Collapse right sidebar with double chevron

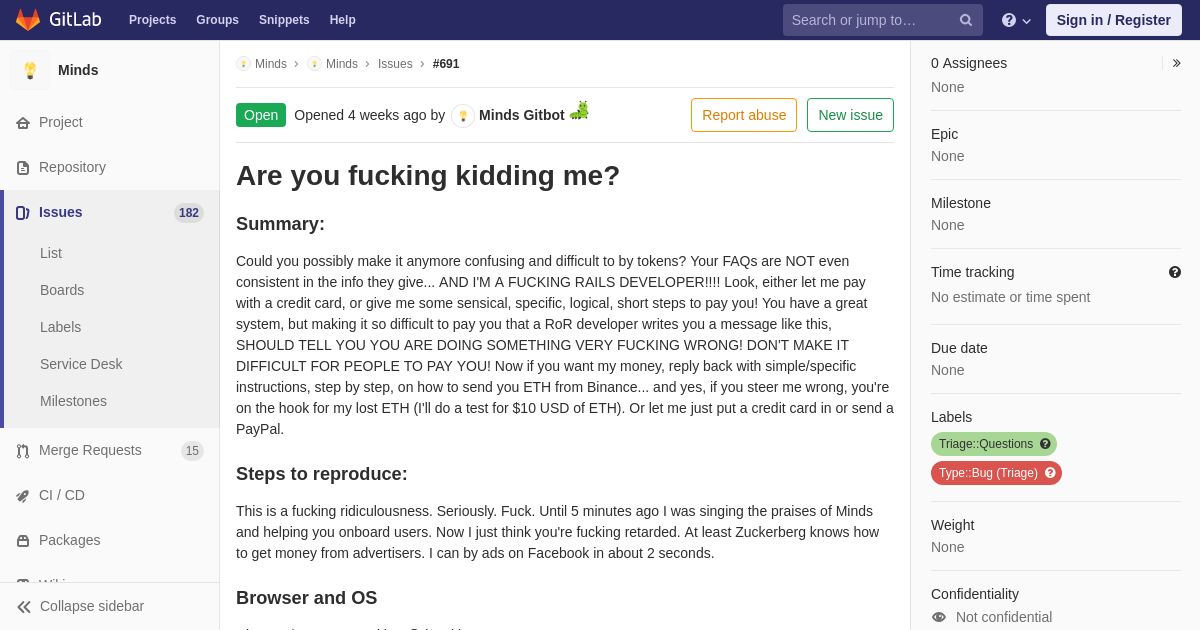point(1176,63)
